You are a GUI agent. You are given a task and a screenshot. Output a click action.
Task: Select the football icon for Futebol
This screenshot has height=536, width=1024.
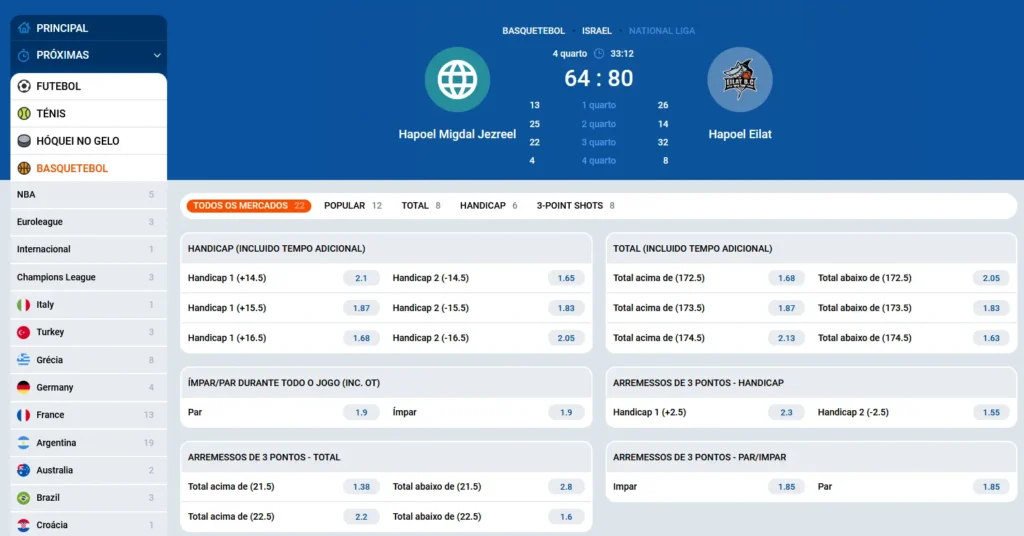[24, 86]
